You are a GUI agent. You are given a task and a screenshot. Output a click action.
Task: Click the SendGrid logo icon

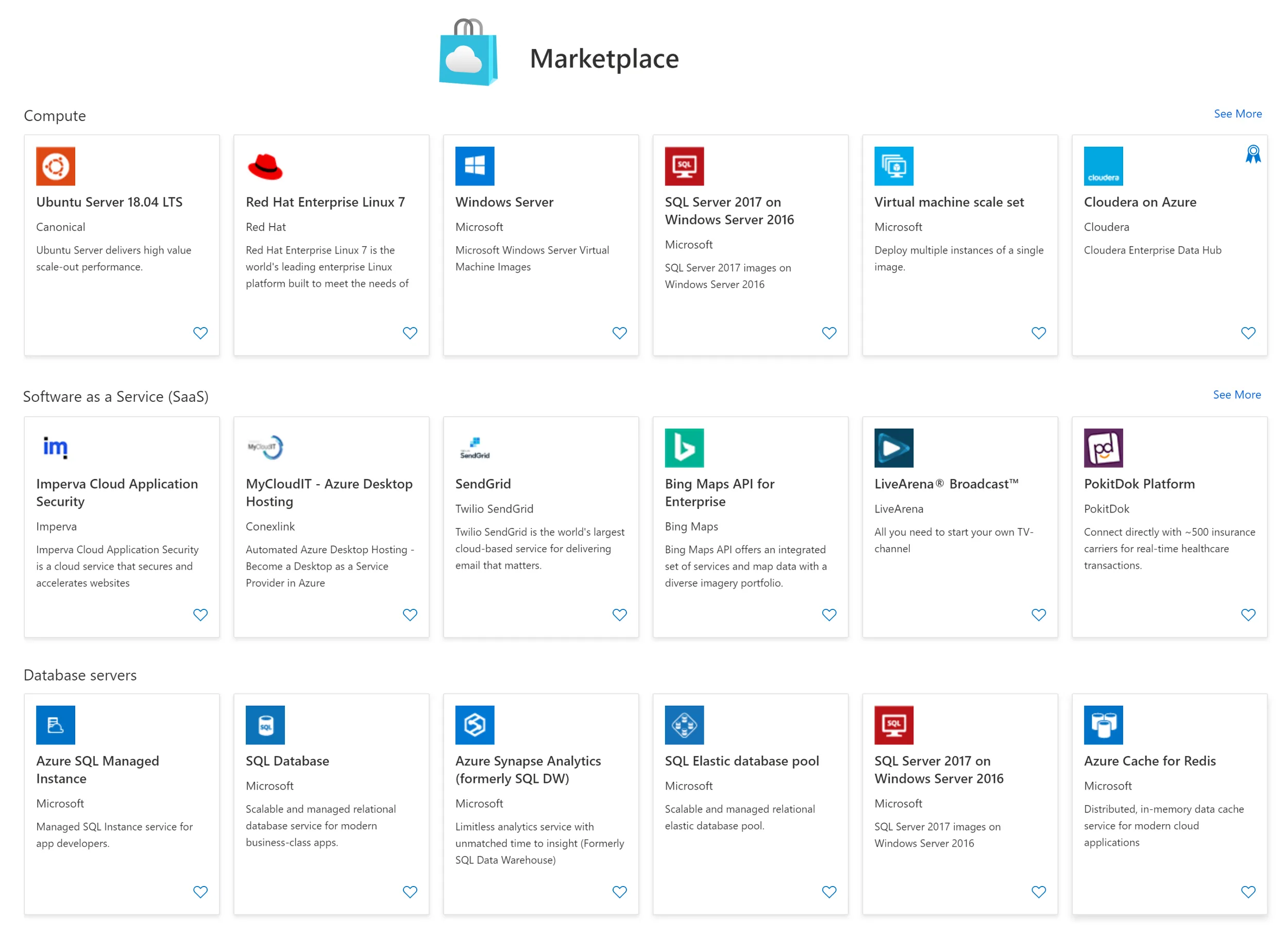475,448
